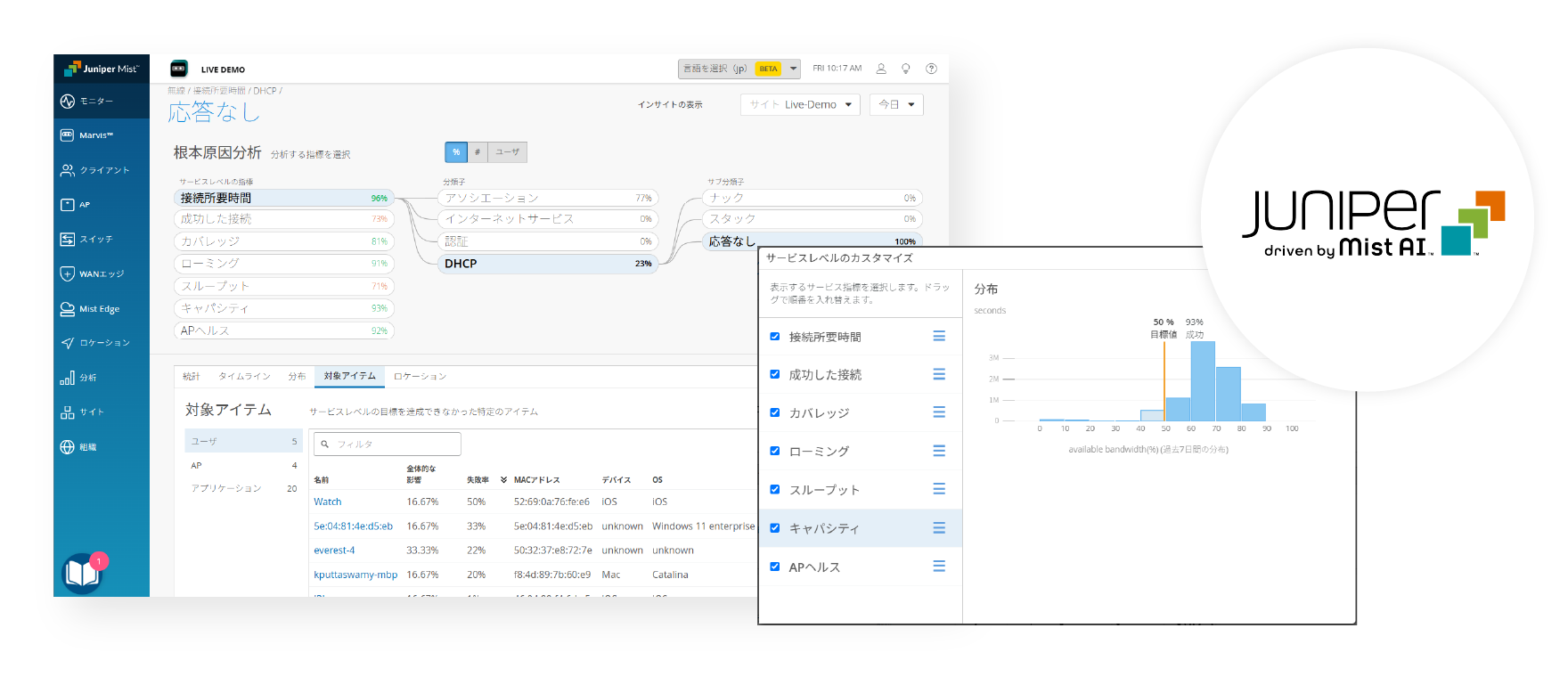The image size is (1568, 677).
Task: Uncheck the スループット checkbox
Action: click(775, 489)
